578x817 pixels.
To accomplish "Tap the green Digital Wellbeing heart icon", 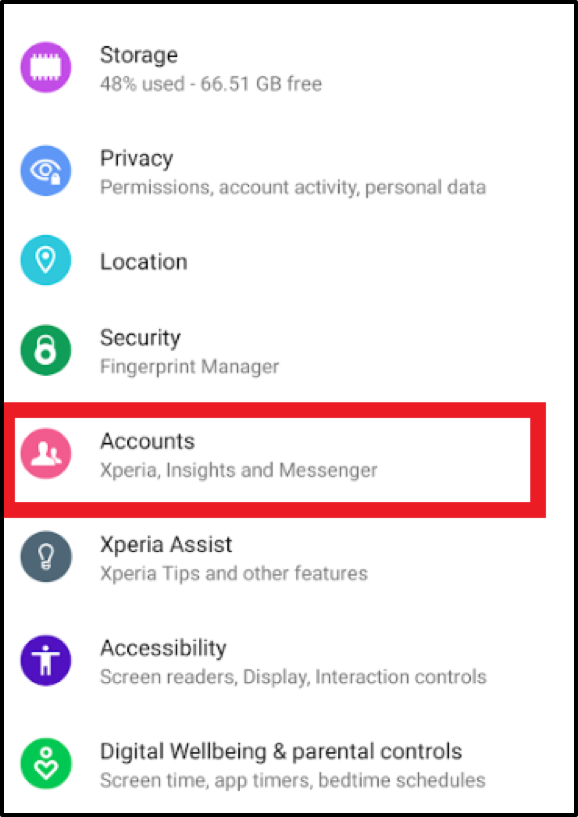I will click(x=46, y=764).
